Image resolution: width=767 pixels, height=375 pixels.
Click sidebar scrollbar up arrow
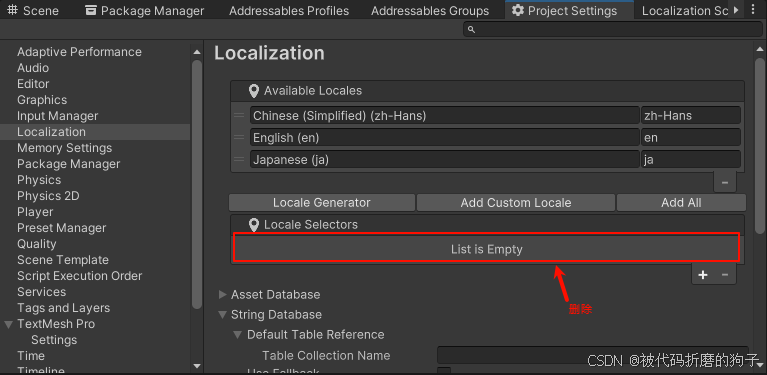click(197, 52)
